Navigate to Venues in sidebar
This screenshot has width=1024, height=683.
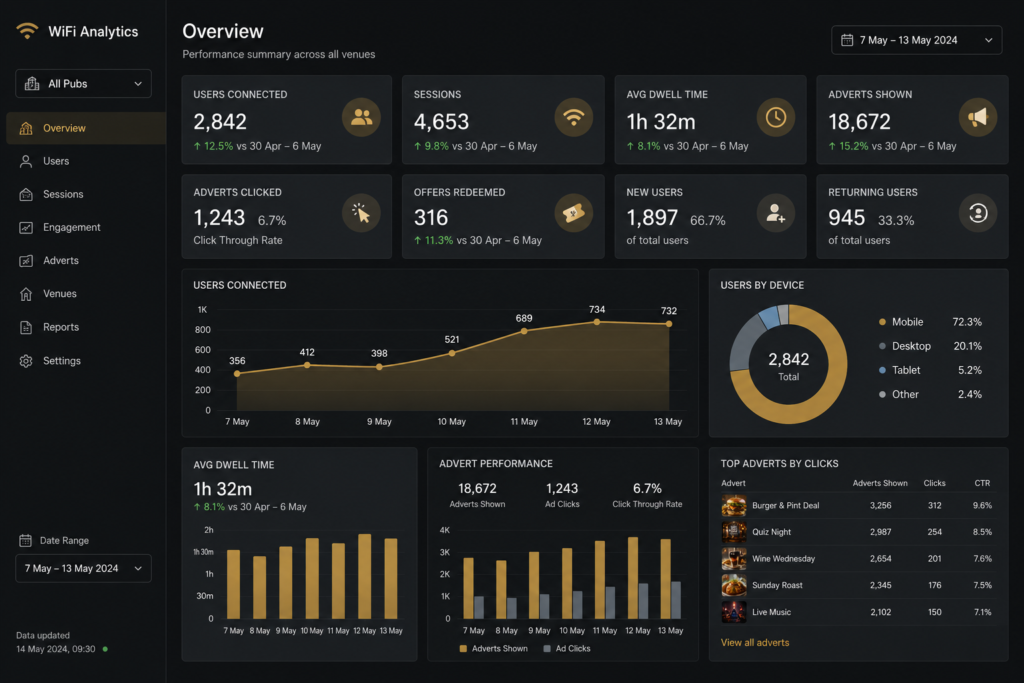coord(59,294)
